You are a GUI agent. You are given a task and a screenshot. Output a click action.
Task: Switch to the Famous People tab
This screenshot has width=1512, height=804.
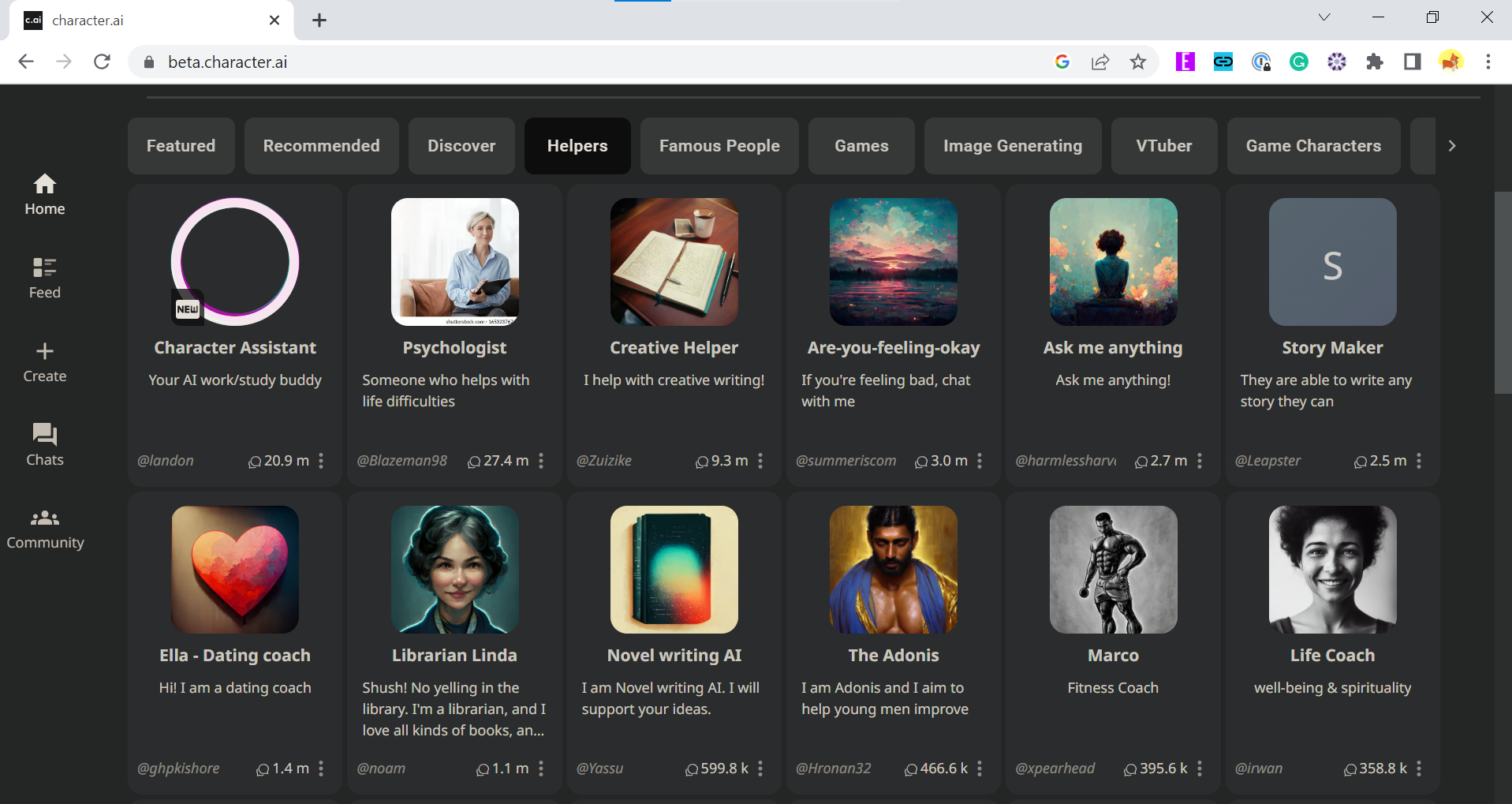pos(719,146)
